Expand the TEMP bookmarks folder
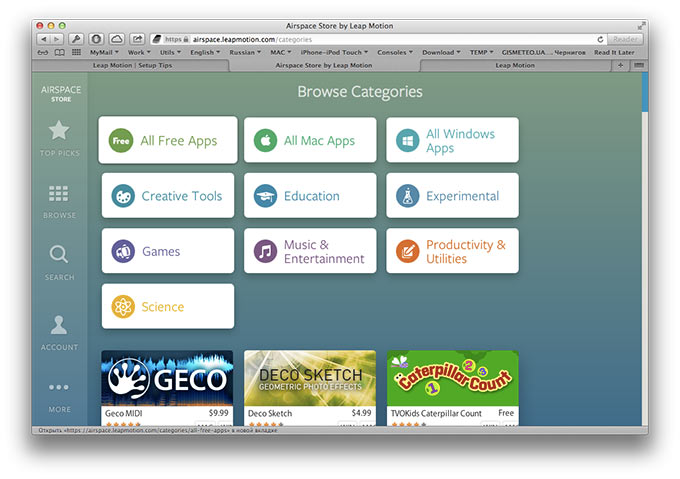Viewport: 680px width, 479px height. point(481,52)
